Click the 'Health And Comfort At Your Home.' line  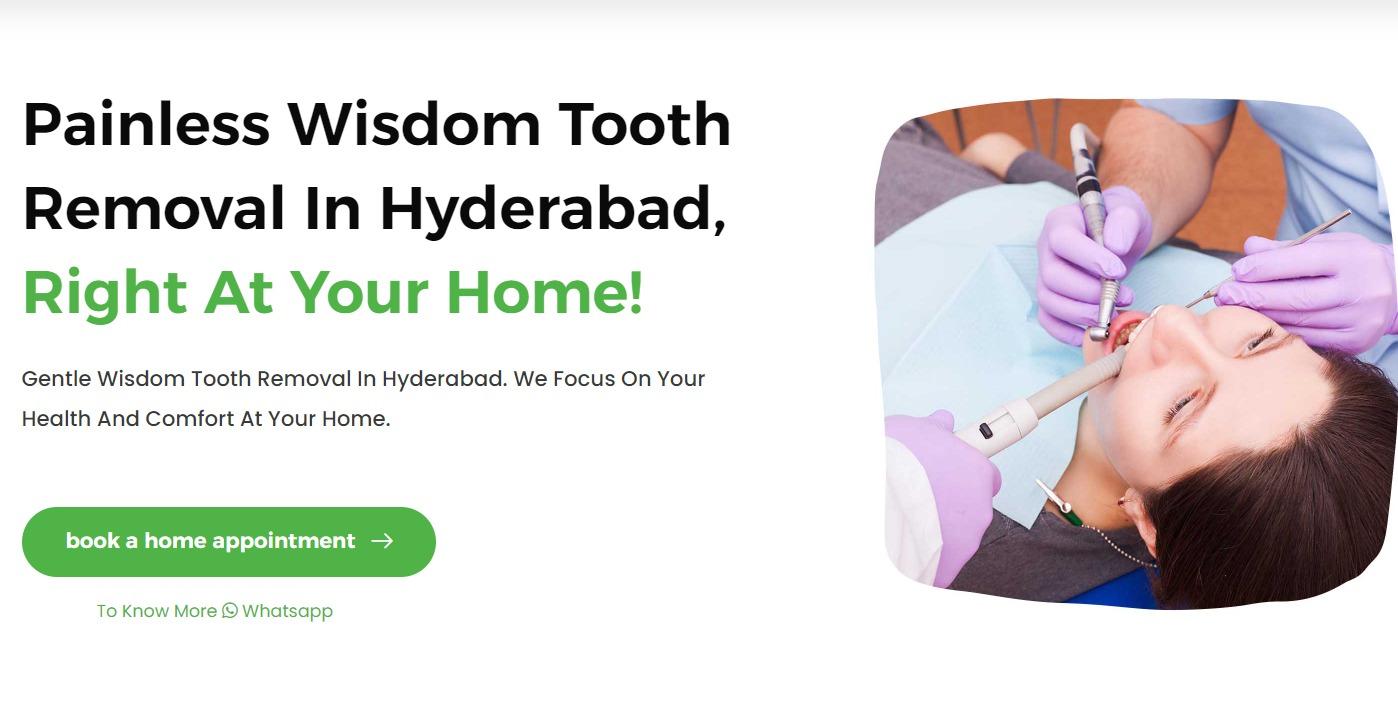206,419
